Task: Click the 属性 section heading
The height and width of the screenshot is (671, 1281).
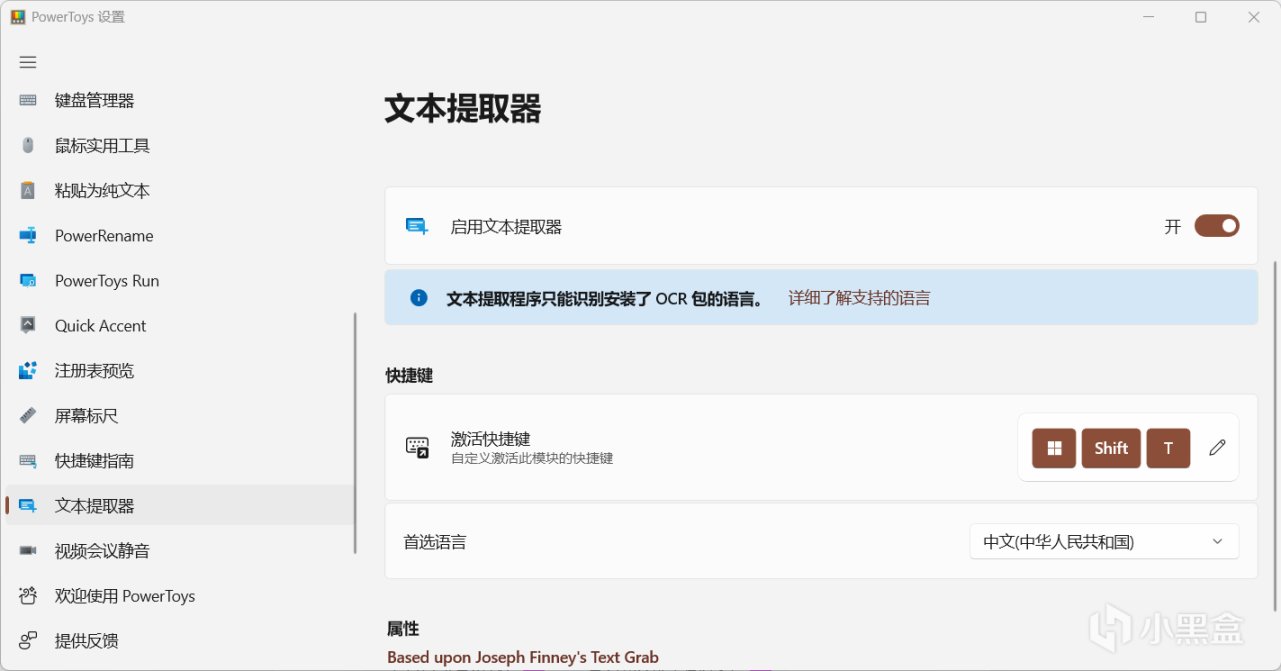Action: (403, 629)
